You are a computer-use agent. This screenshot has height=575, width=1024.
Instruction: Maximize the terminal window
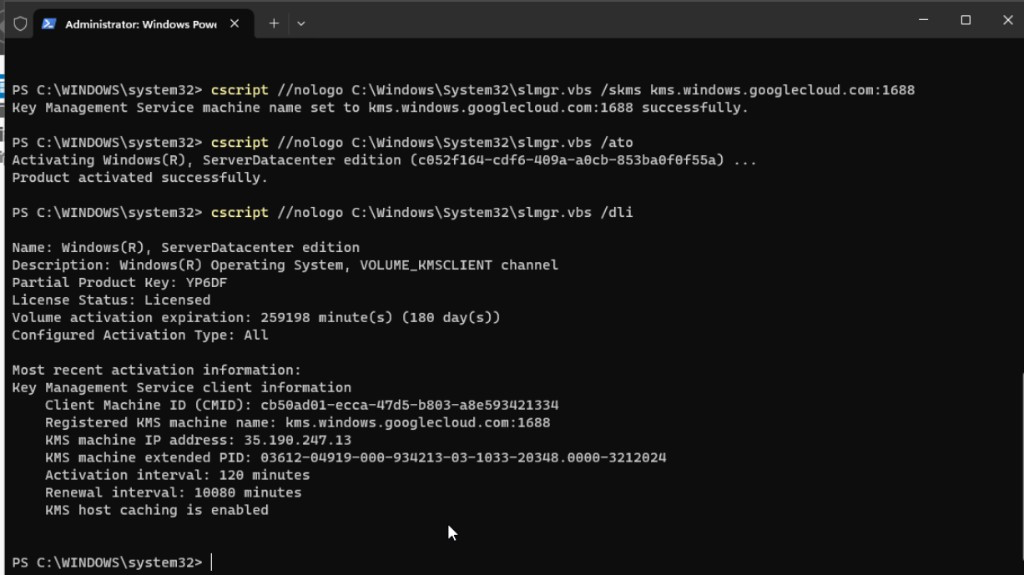pos(966,20)
